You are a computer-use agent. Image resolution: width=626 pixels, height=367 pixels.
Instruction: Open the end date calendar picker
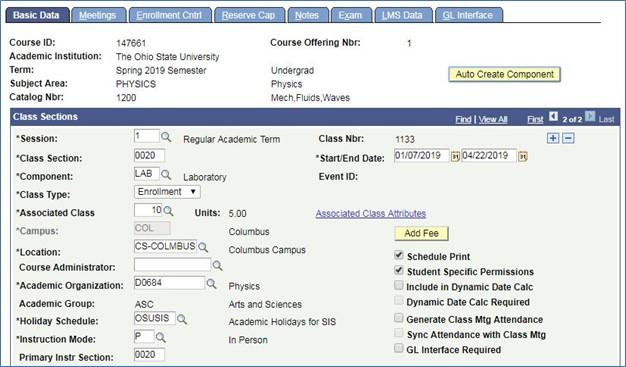523,157
